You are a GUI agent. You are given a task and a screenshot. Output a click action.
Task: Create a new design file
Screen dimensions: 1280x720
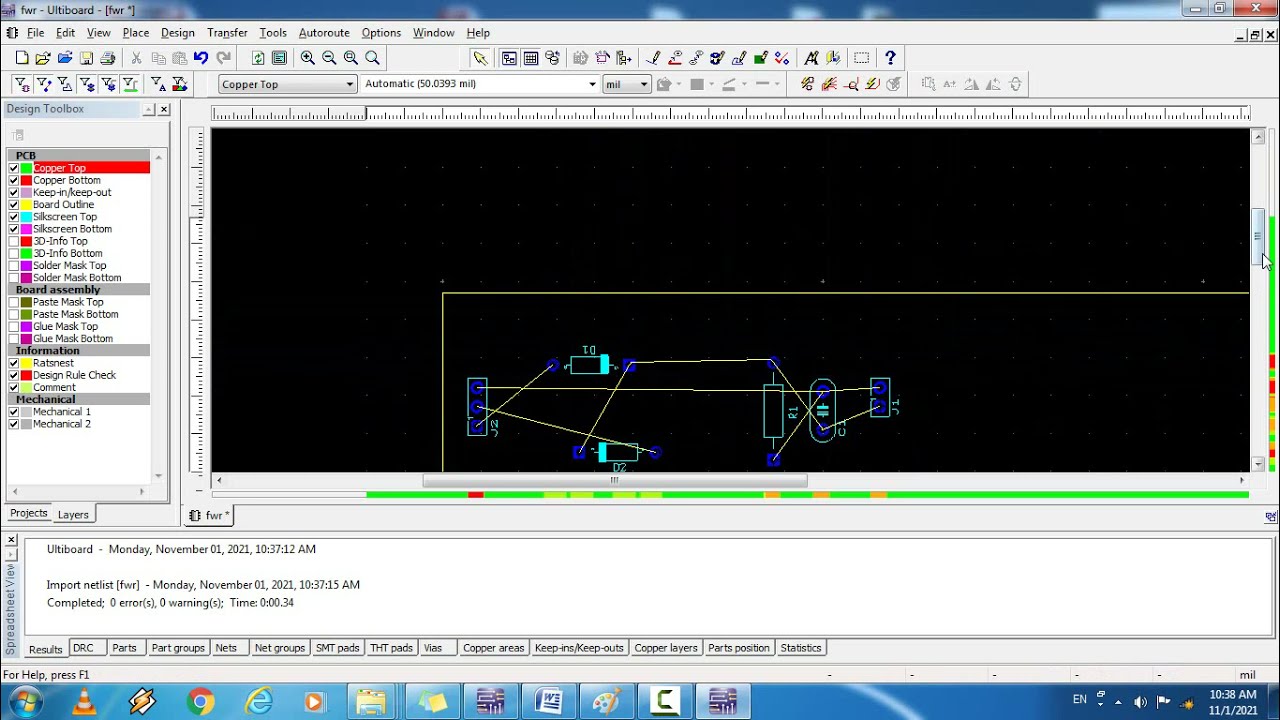[x=21, y=58]
